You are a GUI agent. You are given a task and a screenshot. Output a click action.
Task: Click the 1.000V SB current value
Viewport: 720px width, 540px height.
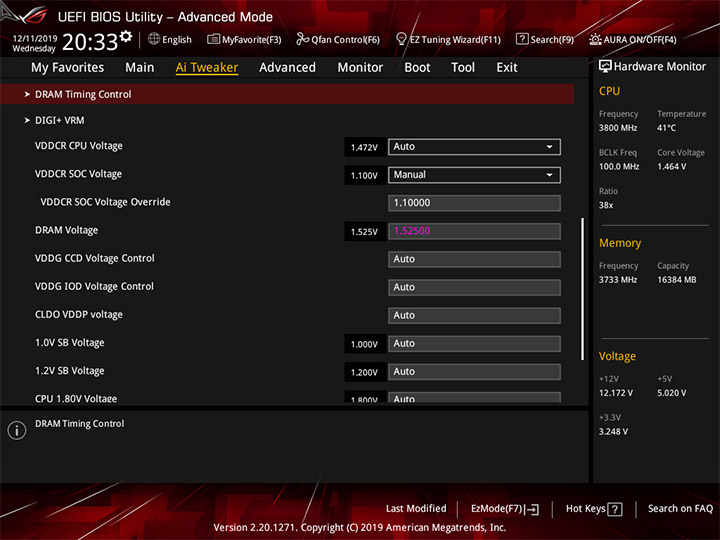[x=365, y=344]
